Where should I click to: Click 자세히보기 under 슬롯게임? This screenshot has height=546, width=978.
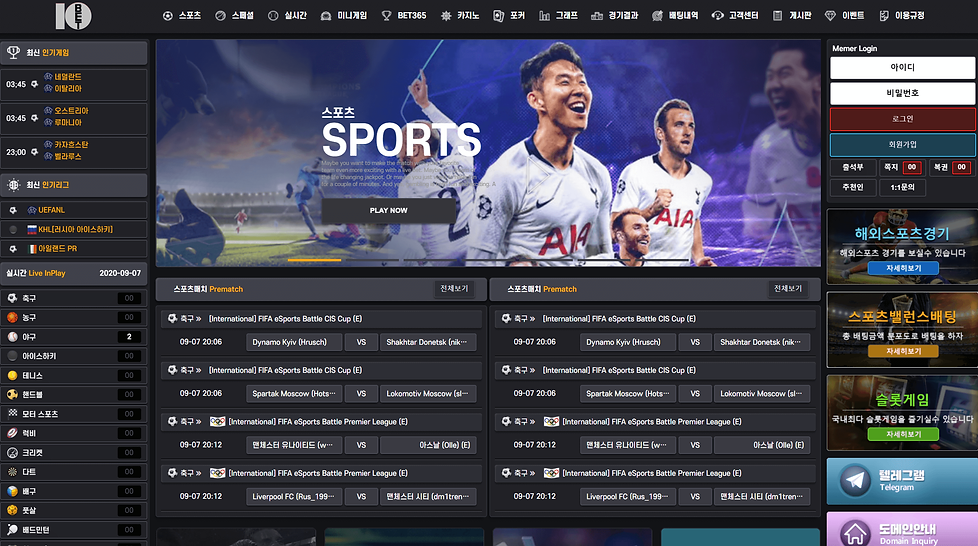(x=903, y=434)
